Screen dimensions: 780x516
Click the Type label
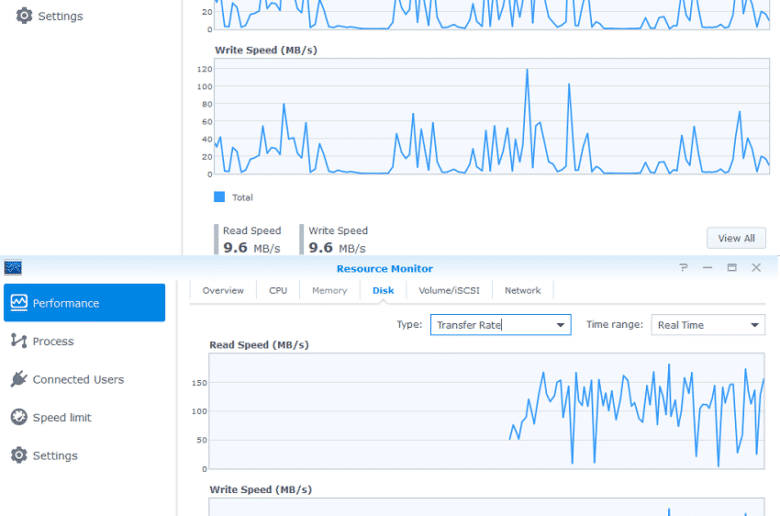coord(409,324)
